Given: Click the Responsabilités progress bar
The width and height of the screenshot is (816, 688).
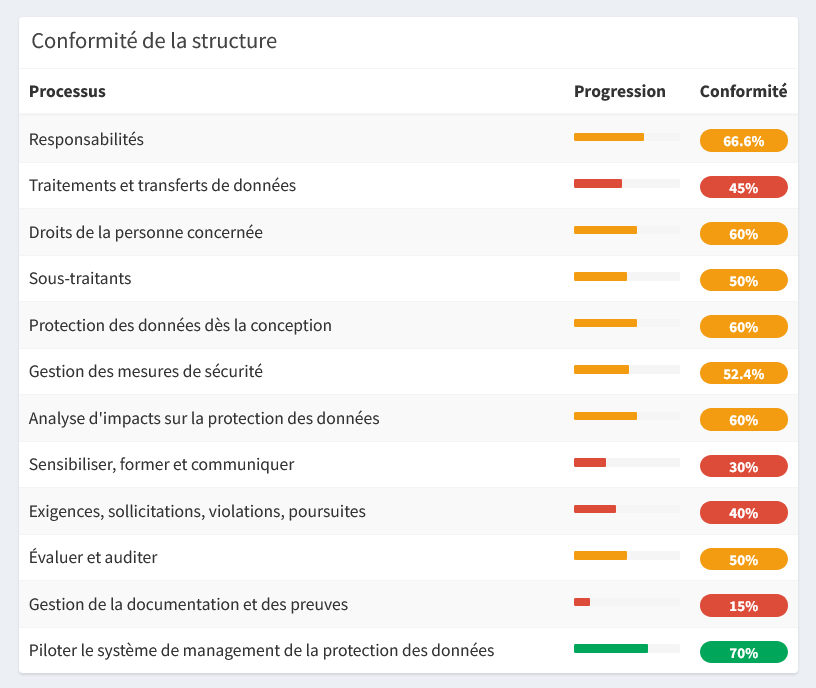Looking at the screenshot, I should 626,137.
